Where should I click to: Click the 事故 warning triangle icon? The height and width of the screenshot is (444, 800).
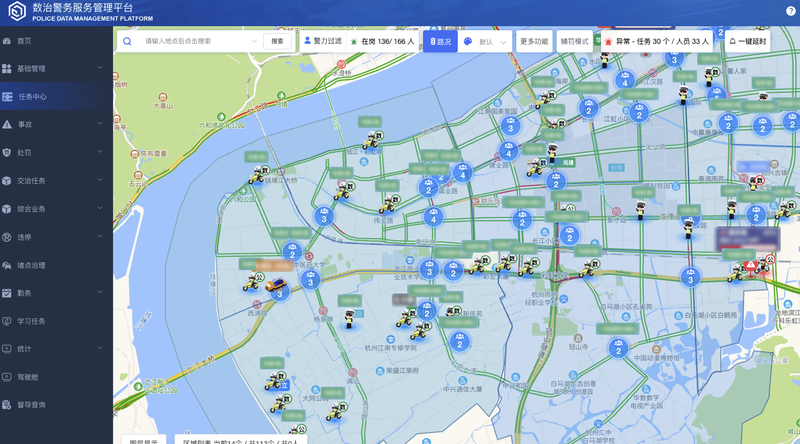click(7, 125)
